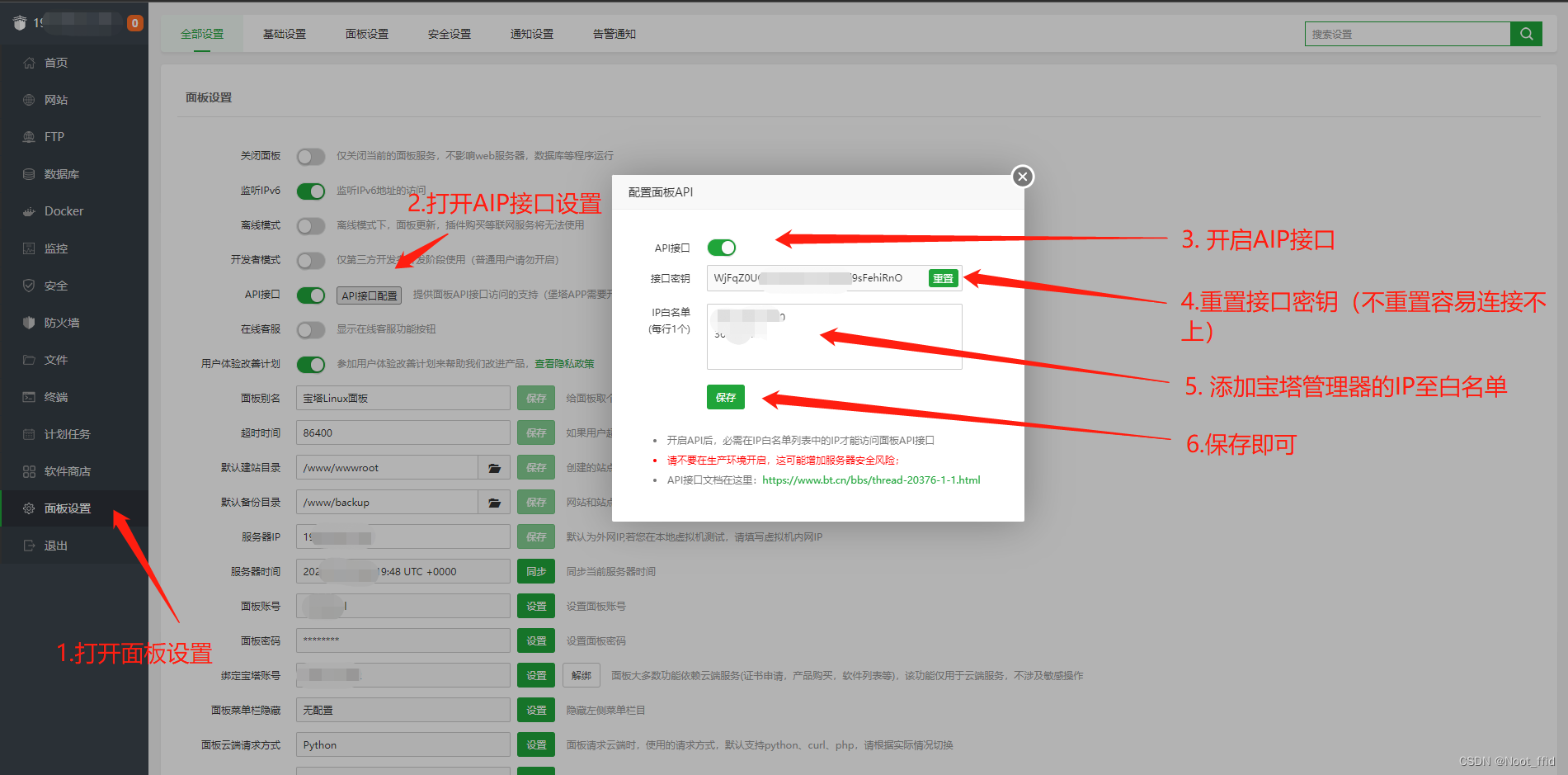The width and height of the screenshot is (1568, 775).
Task: Click the 超时时间 field showing 86400
Action: (403, 433)
